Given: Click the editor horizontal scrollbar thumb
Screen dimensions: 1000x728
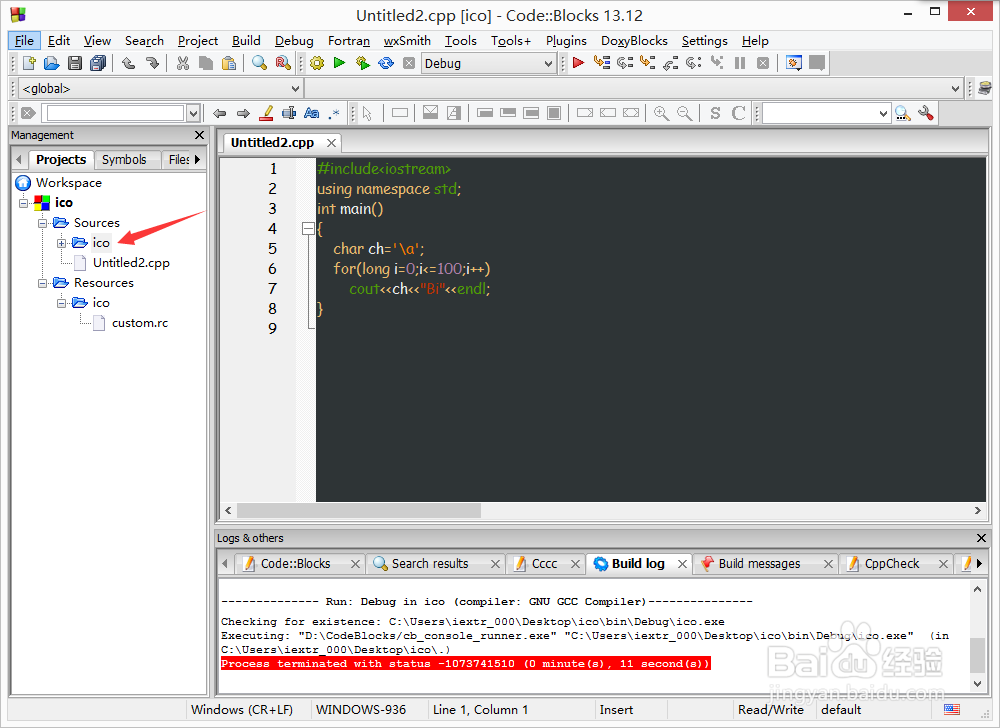Looking at the screenshot, I should tap(359, 511).
